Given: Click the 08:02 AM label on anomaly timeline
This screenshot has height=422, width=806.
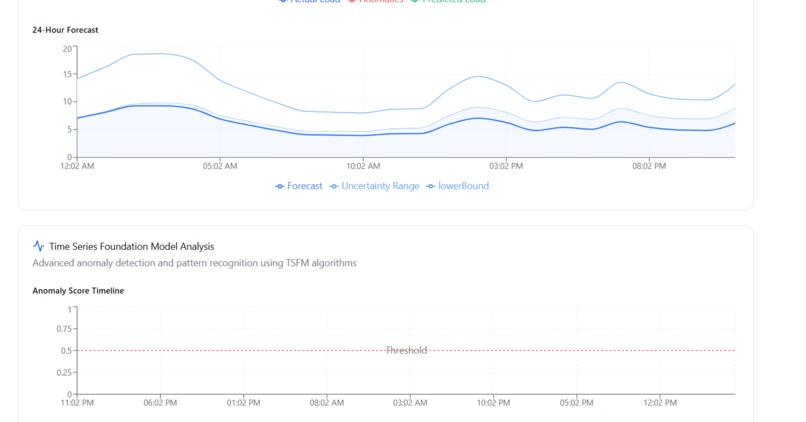Looking at the screenshot, I should click(327, 403).
